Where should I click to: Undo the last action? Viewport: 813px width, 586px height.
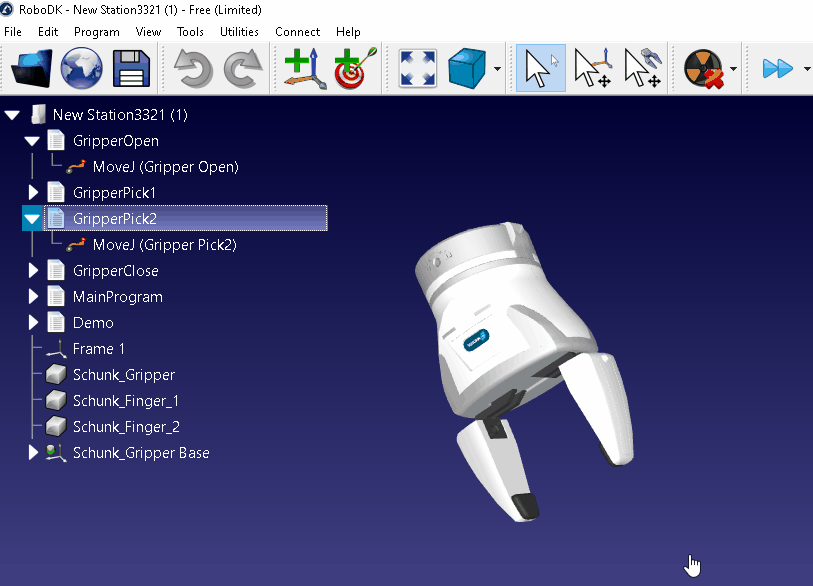coord(193,68)
